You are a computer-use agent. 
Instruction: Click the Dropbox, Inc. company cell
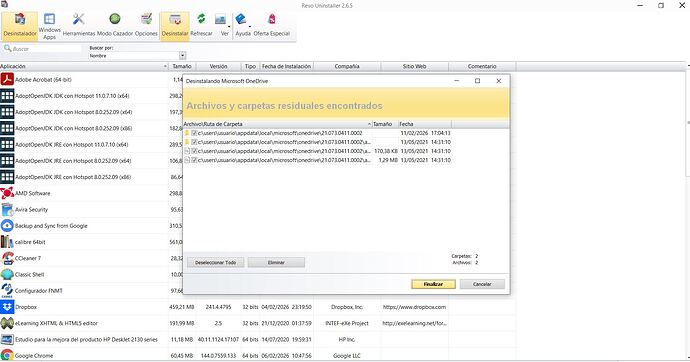(347, 307)
